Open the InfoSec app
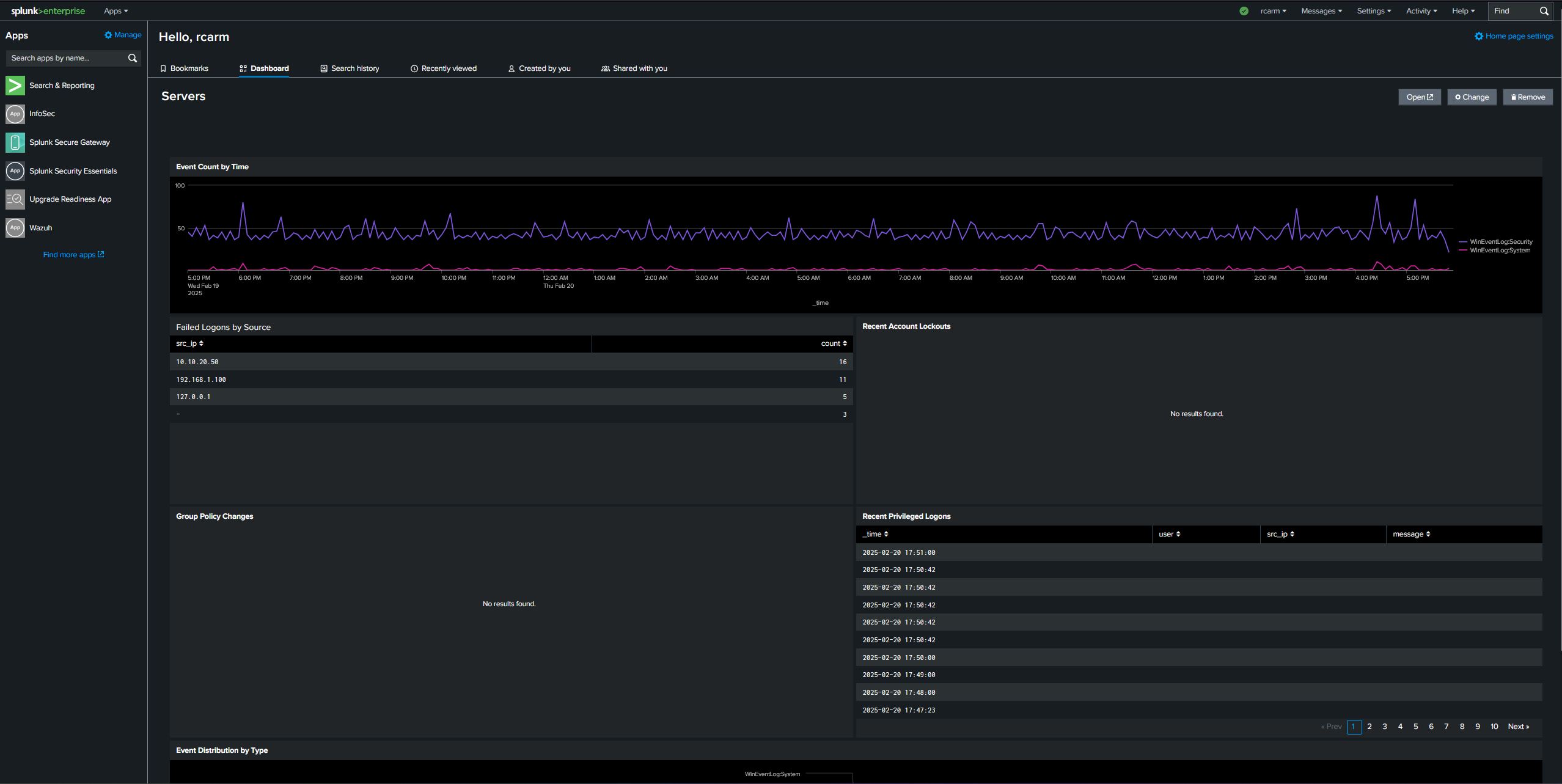The height and width of the screenshot is (784, 1562). coord(46,114)
